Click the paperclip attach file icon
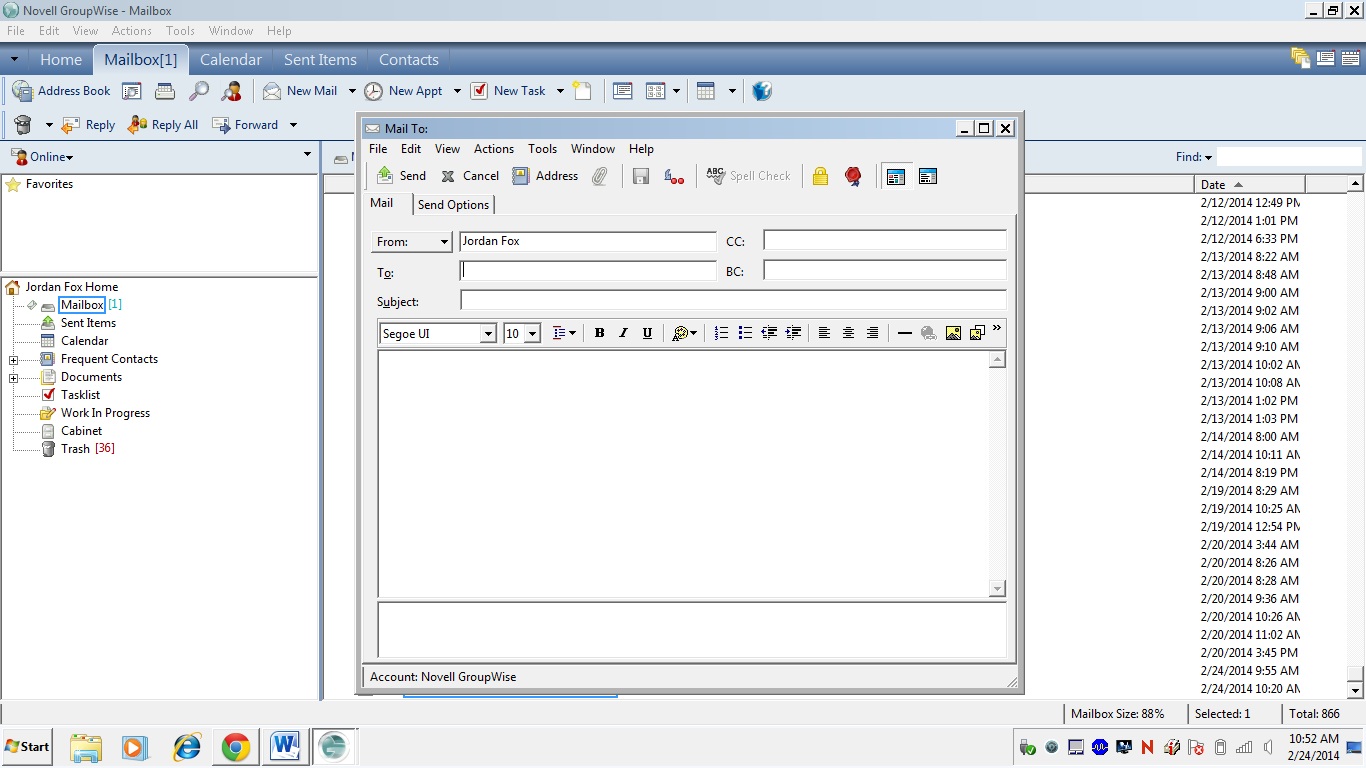The height and width of the screenshot is (768, 1366). click(x=600, y=176)
